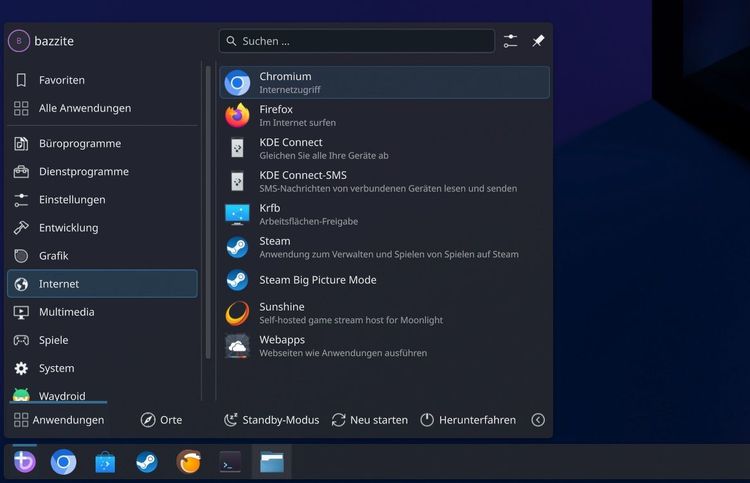The height and width of the screenshot is (483, 750).
Task: Select the Internet category
Action: click(x=102, y=284)
